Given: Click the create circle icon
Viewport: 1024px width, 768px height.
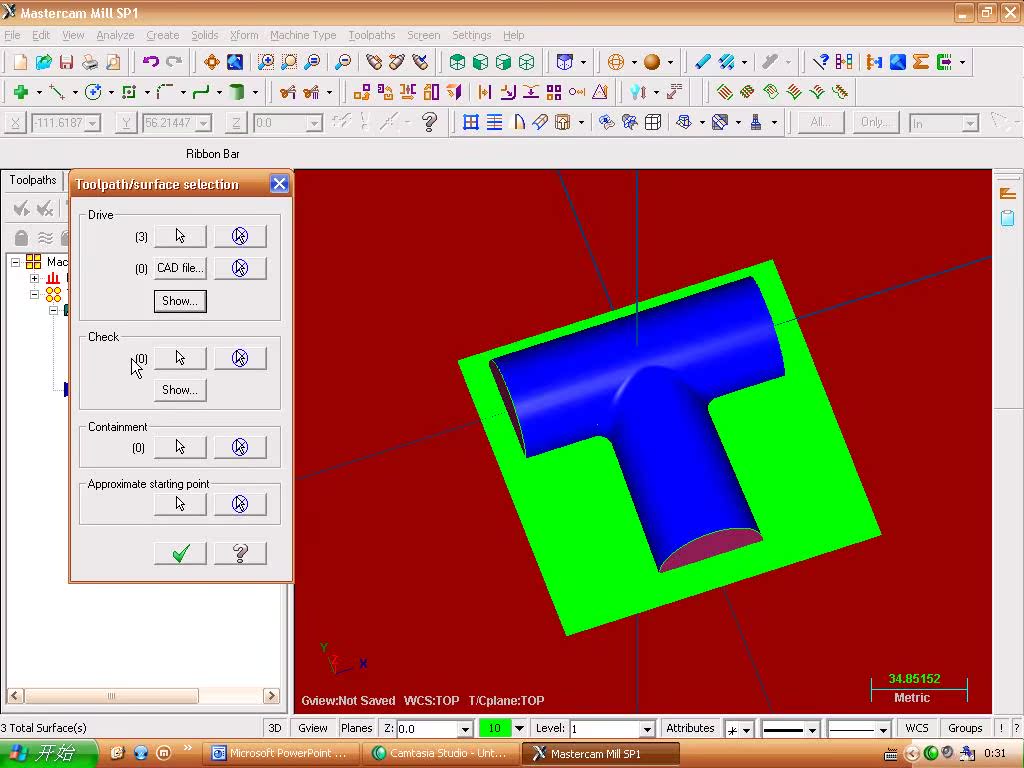Looking at the screenshot, I should coord(93,92).
